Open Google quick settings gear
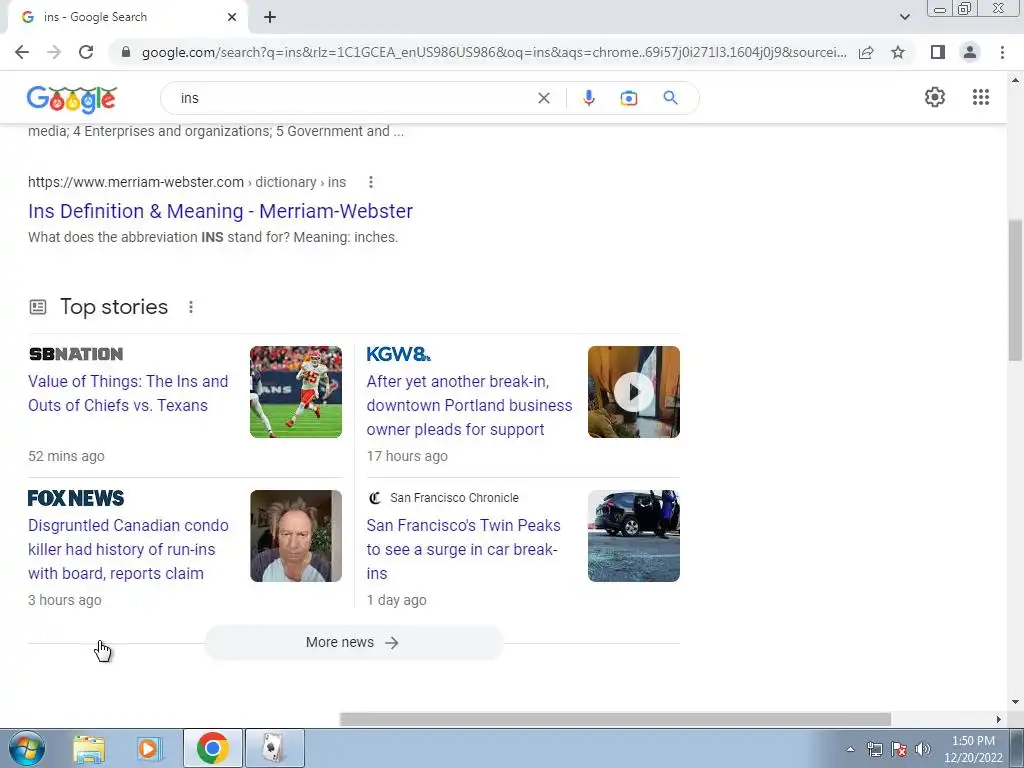 (935, 97)
